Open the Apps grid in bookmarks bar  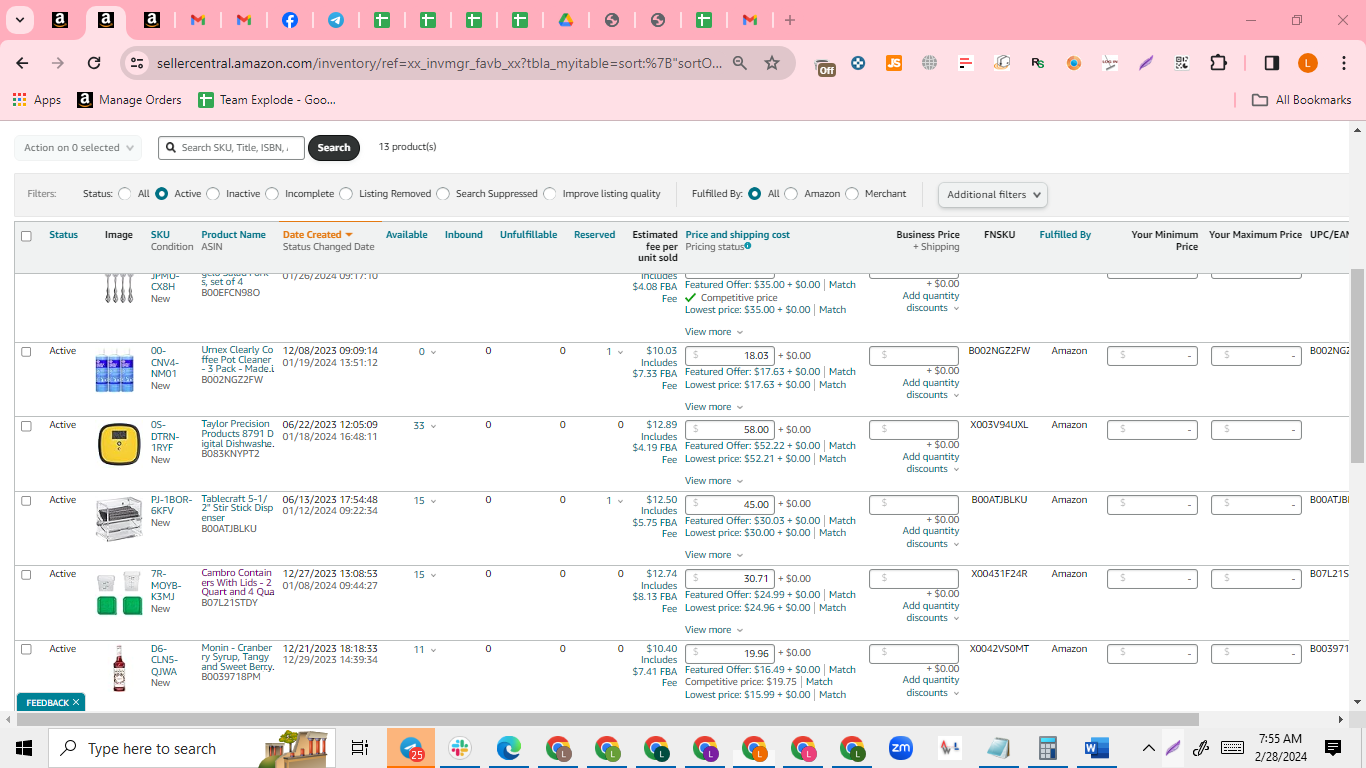(x=37, y=100)
